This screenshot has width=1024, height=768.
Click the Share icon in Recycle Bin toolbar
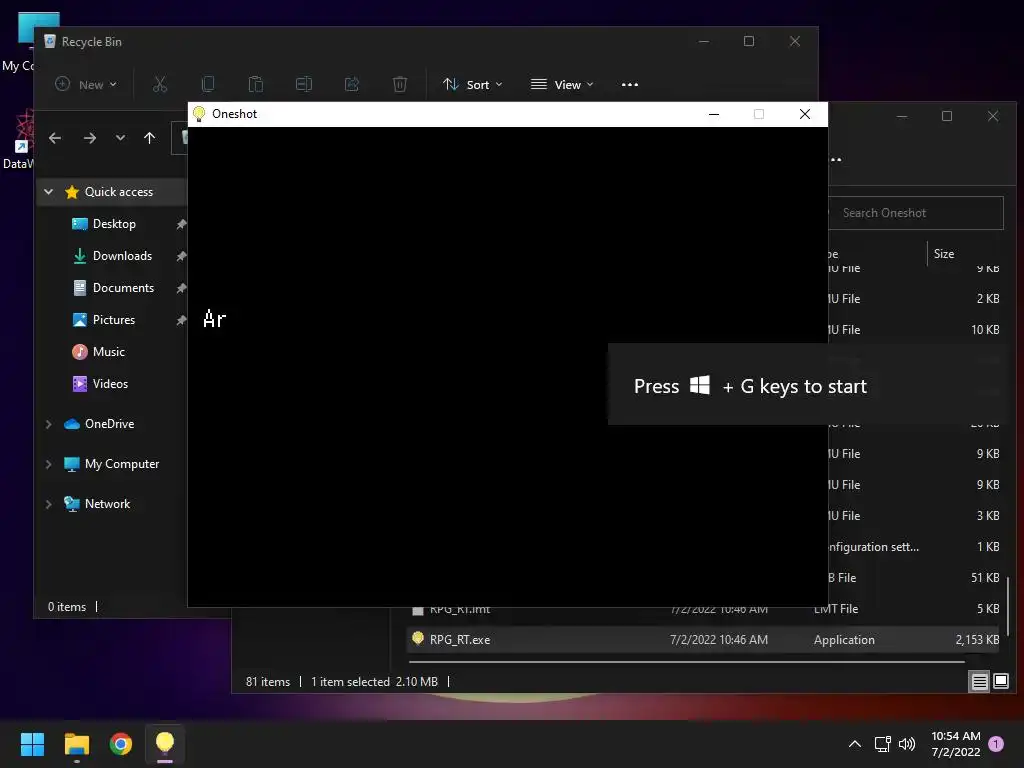[x=352, y=84]
